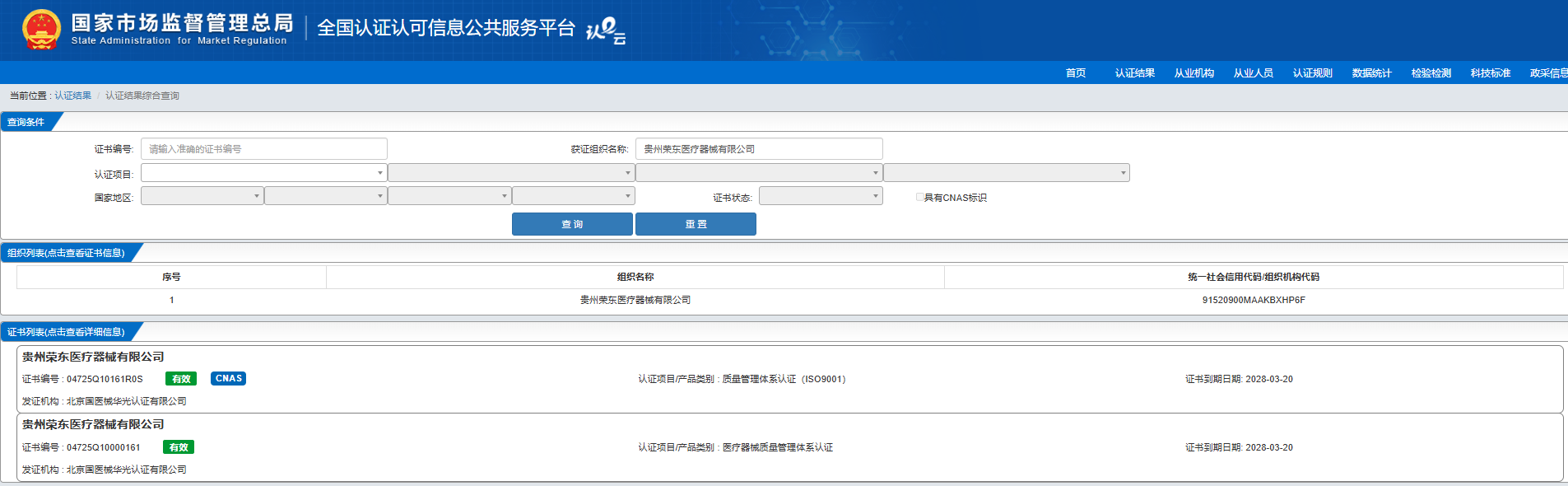Open the first 国家地区 dropdown

click(x=202, y=196)
